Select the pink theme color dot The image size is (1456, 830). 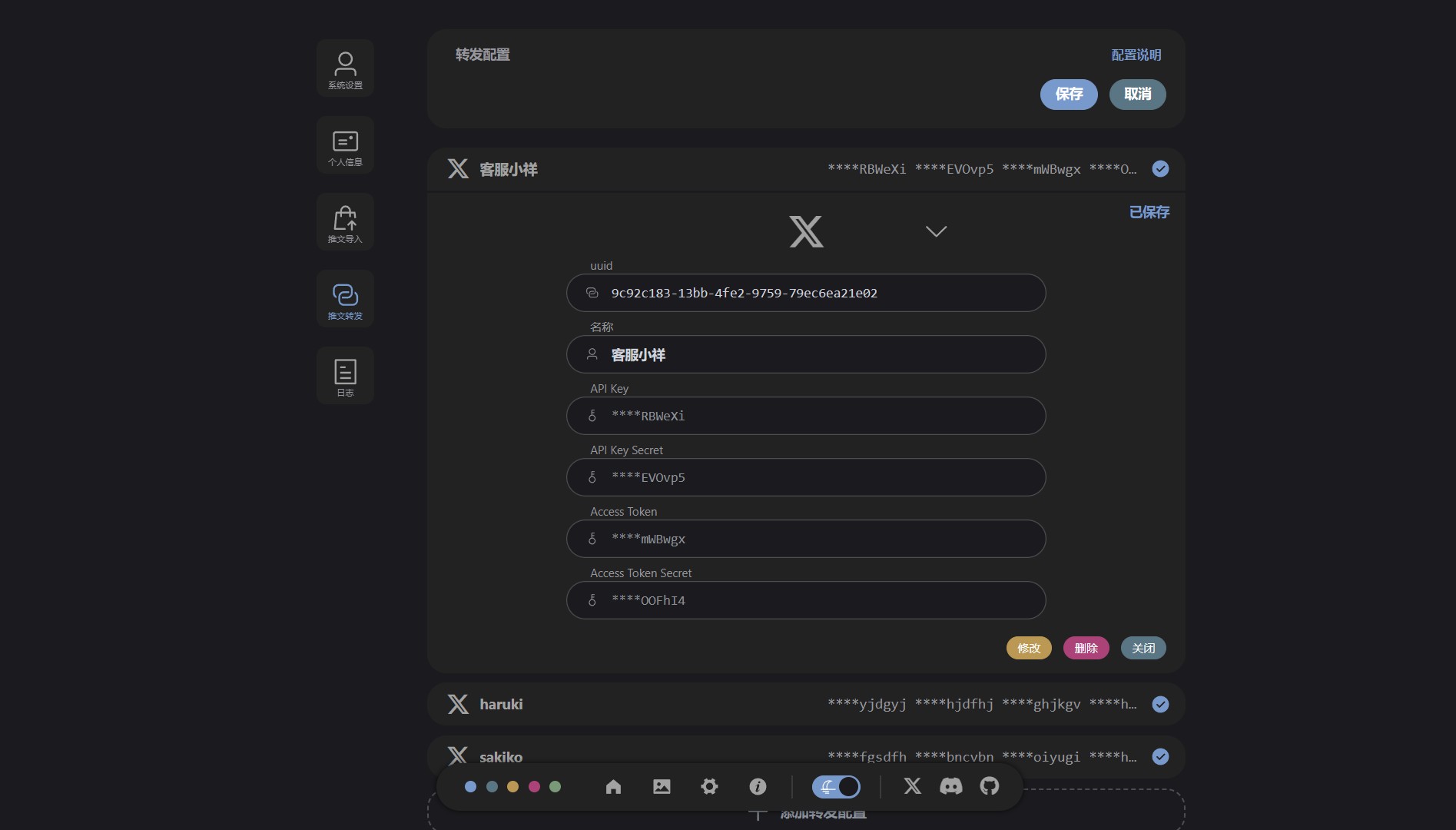[534, 786]
